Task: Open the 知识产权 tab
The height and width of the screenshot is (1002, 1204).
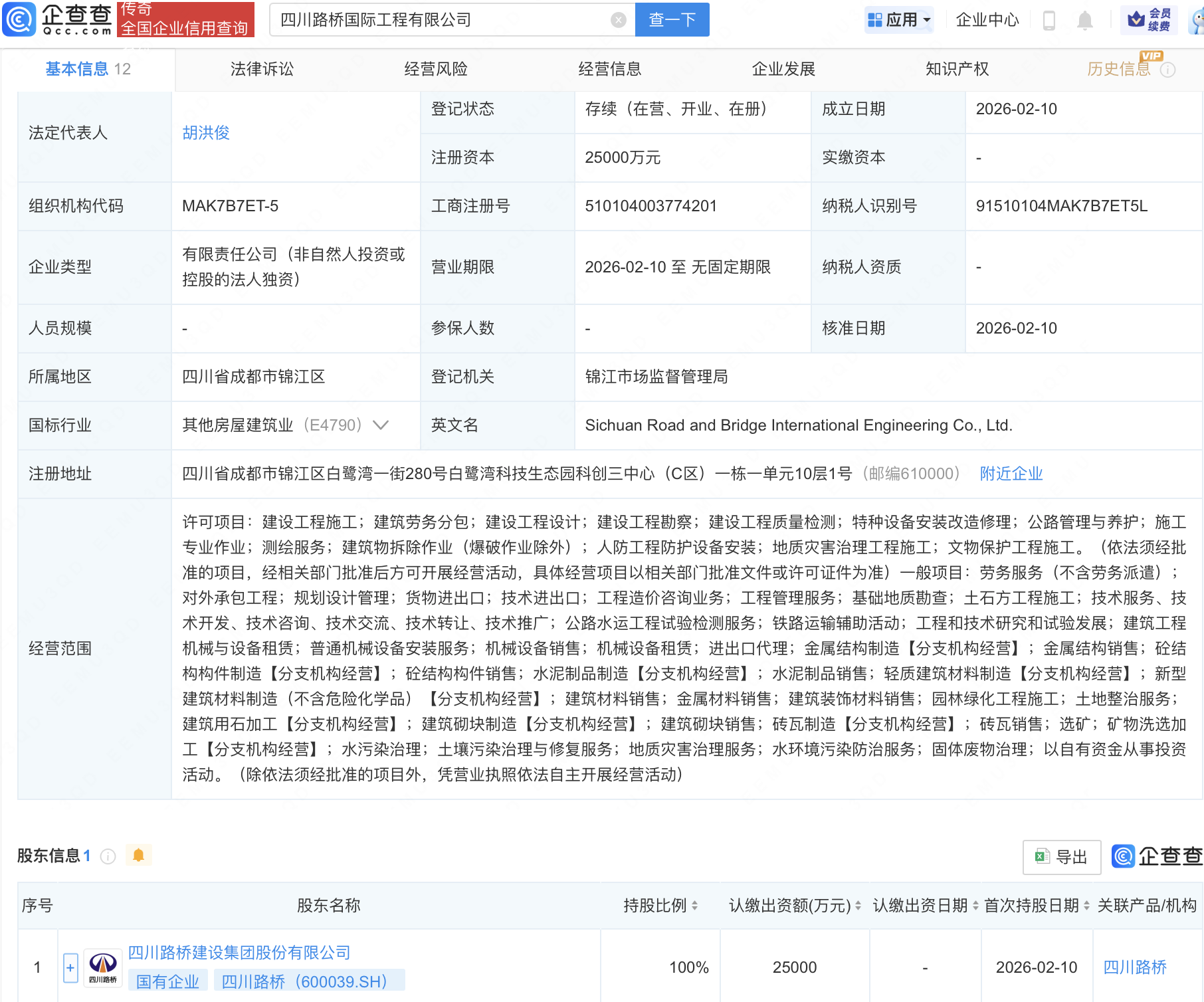Action: 957,69
